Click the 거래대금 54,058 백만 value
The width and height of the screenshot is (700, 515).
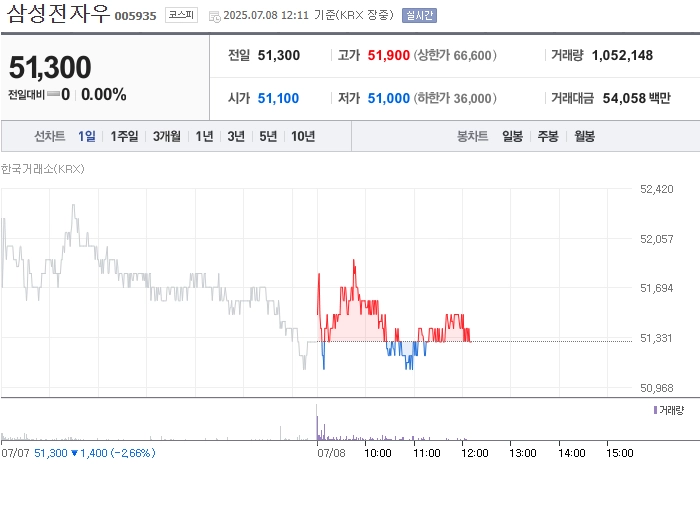(x=636, y=98)
